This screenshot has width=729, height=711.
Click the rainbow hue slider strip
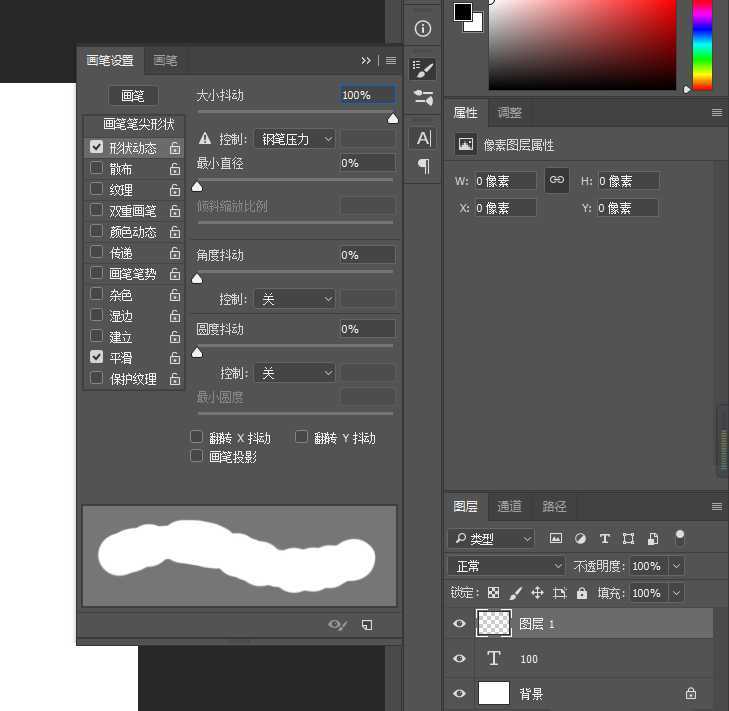coord(702,45)
